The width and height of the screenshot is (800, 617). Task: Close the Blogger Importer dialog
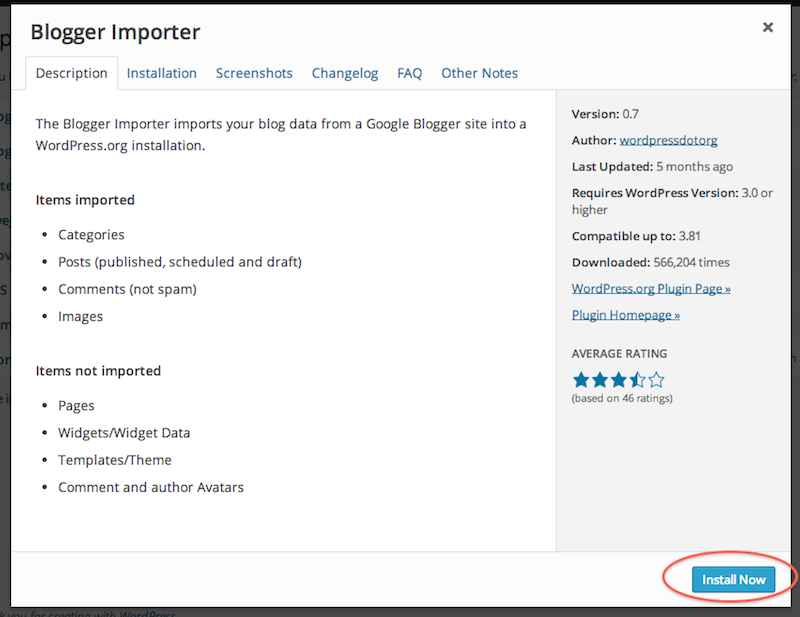point(768,28)
